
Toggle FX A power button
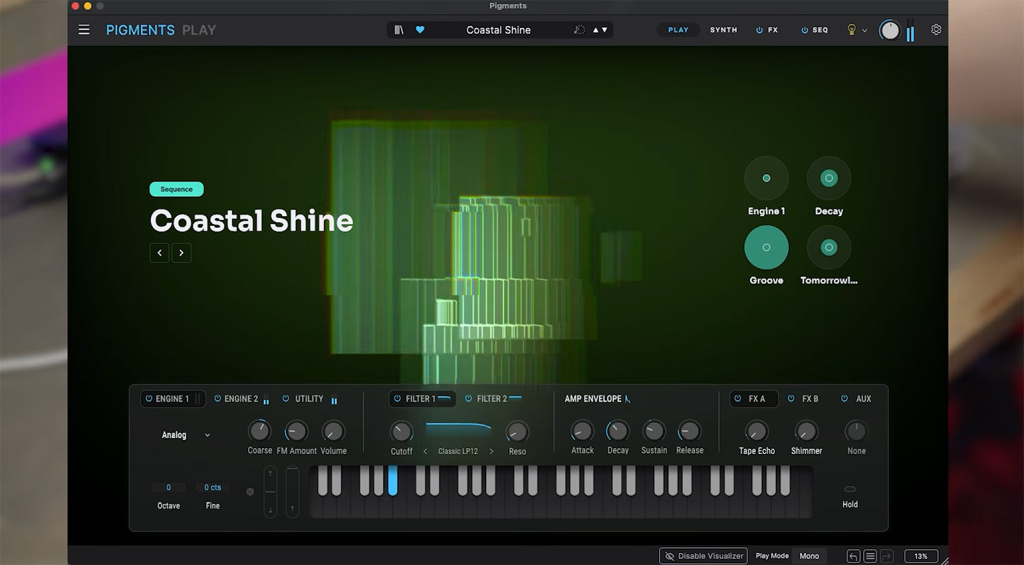click(x=738, y=398)
